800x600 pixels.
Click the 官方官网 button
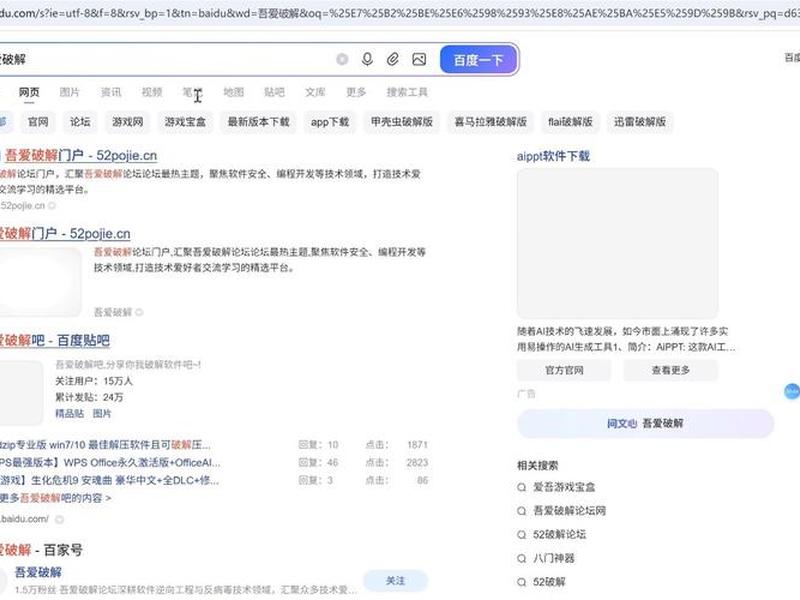pos(564,370)
